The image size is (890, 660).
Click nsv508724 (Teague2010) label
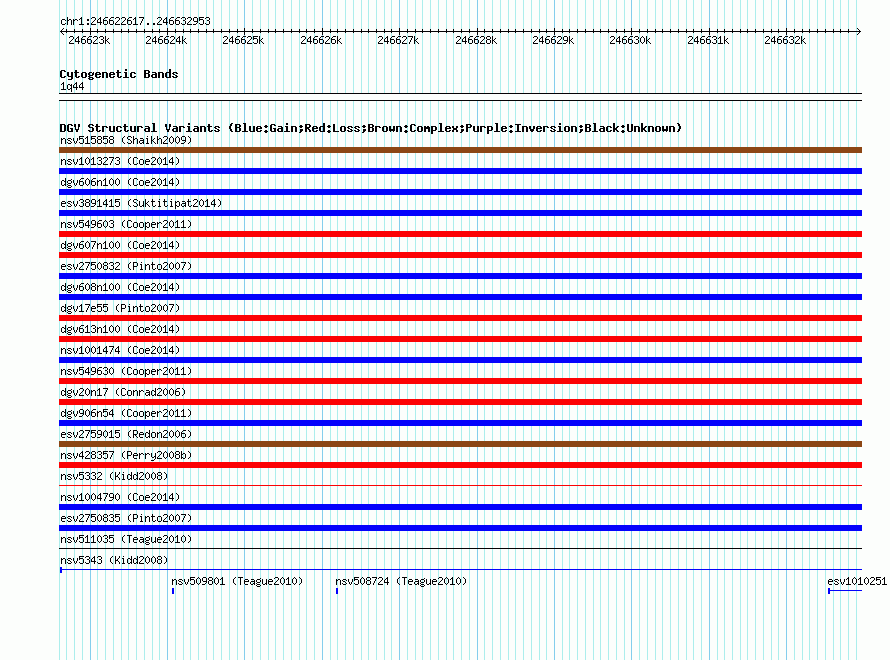point(401,581)
